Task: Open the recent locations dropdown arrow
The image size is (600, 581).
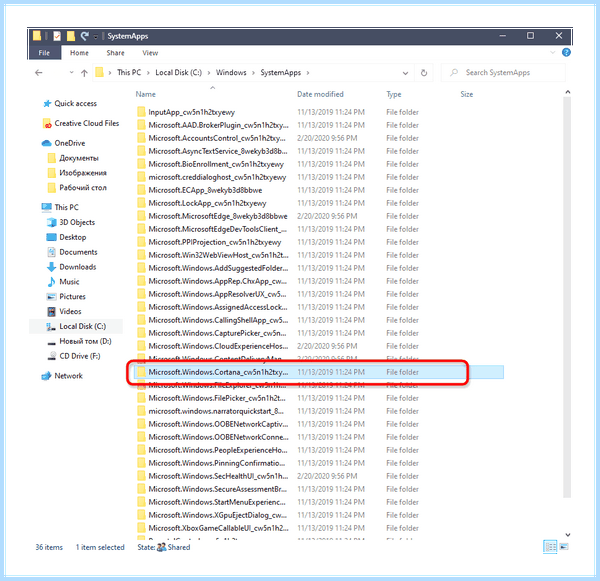Action: coord(71,72)
